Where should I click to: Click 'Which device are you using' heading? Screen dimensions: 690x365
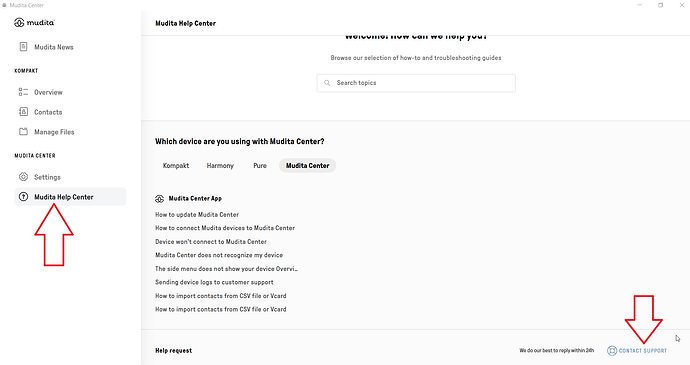tap(239, 141)
